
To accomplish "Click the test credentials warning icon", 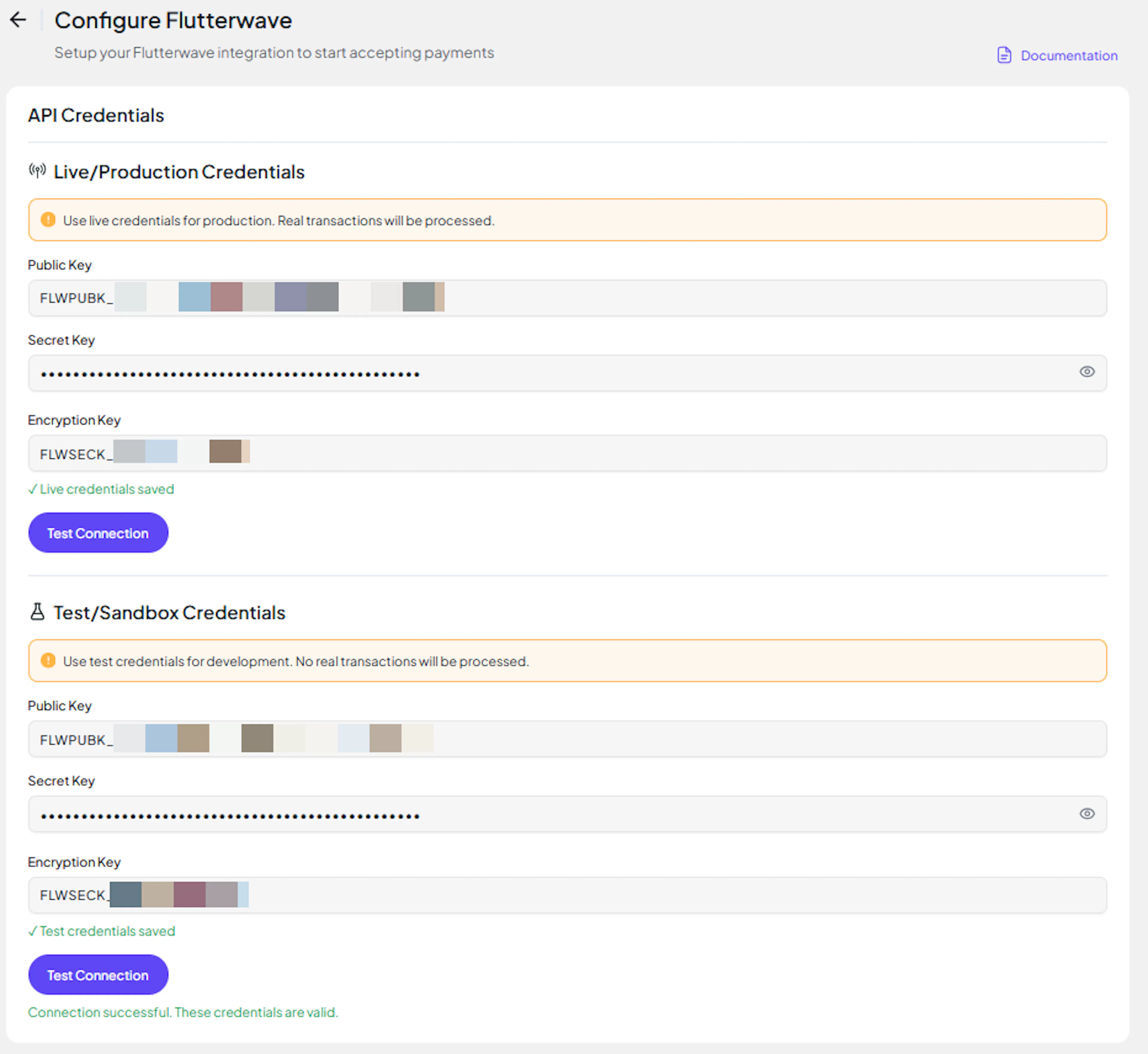I will [x=48, y=660].
